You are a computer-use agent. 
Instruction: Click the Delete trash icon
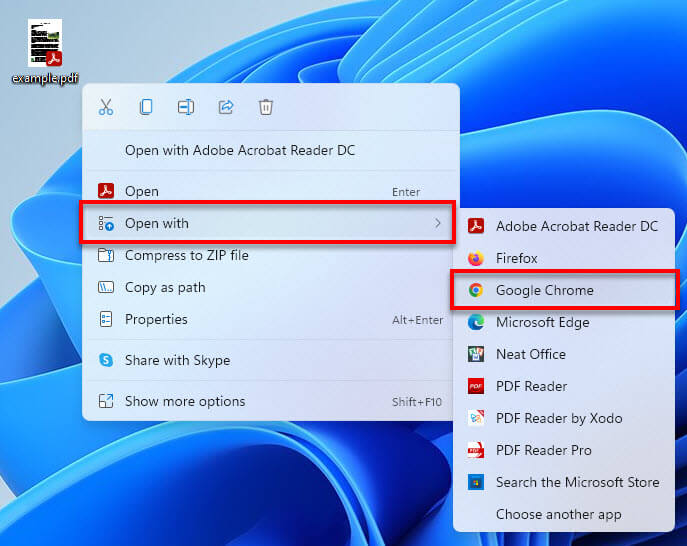pos(266,107)
